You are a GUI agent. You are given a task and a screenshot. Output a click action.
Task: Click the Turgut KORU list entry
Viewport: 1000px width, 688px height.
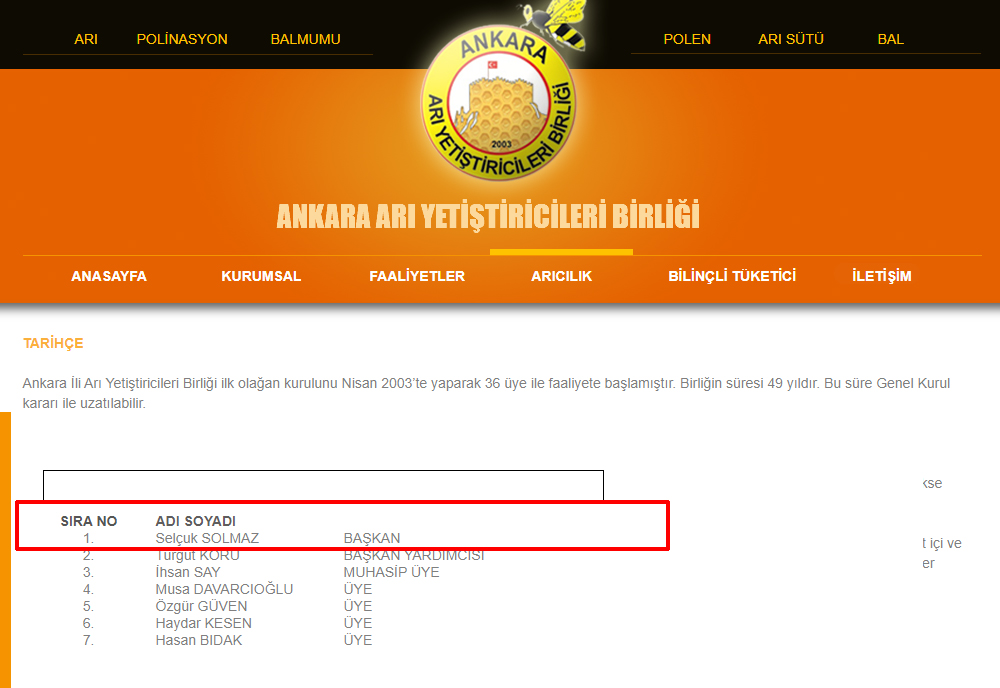click(198, 555)
